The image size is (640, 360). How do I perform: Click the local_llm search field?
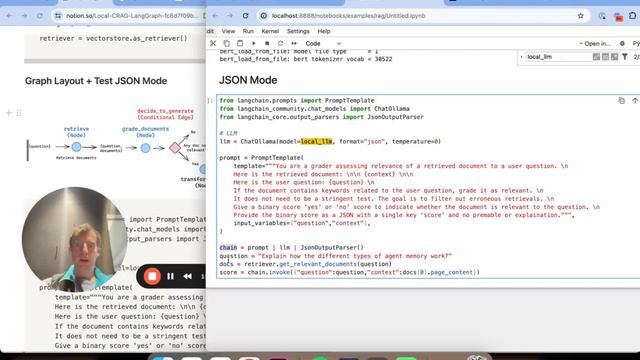558,57
